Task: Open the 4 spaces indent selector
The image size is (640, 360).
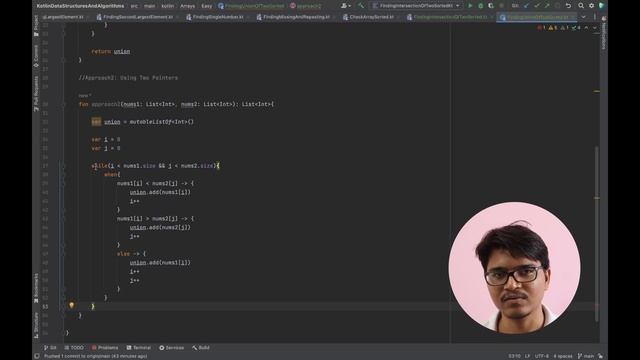Action: (x=563, y=356)
